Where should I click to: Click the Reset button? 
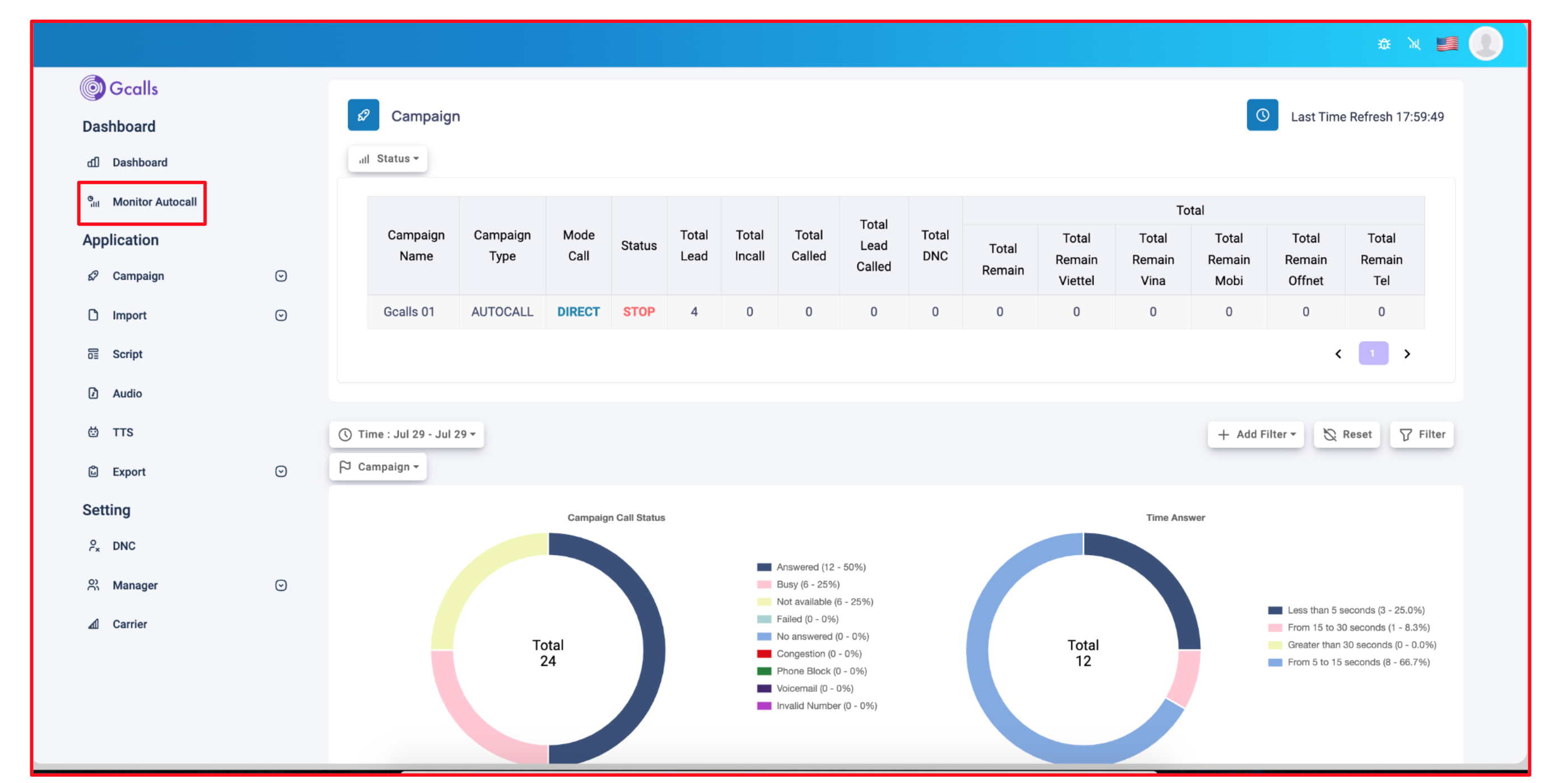(1346, 434)
